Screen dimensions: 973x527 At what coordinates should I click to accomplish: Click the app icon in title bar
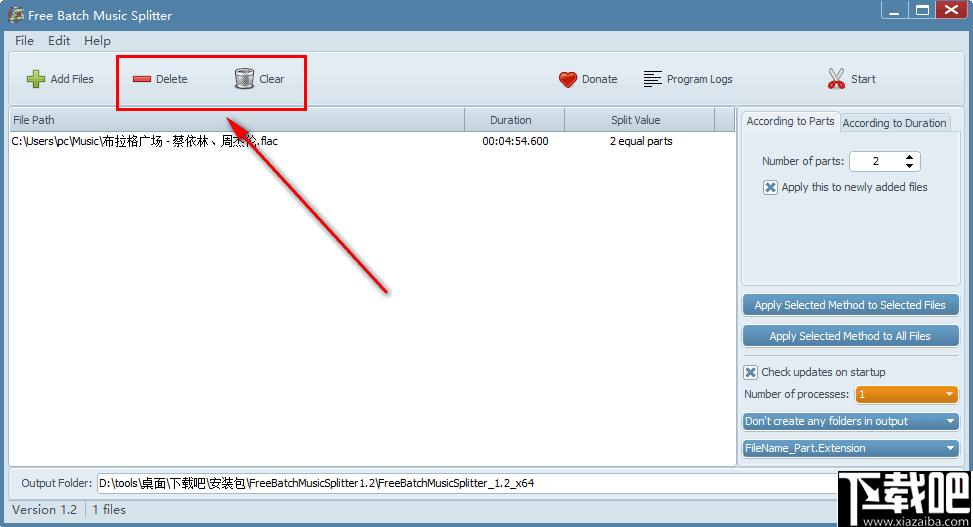[x=16, y=15]
